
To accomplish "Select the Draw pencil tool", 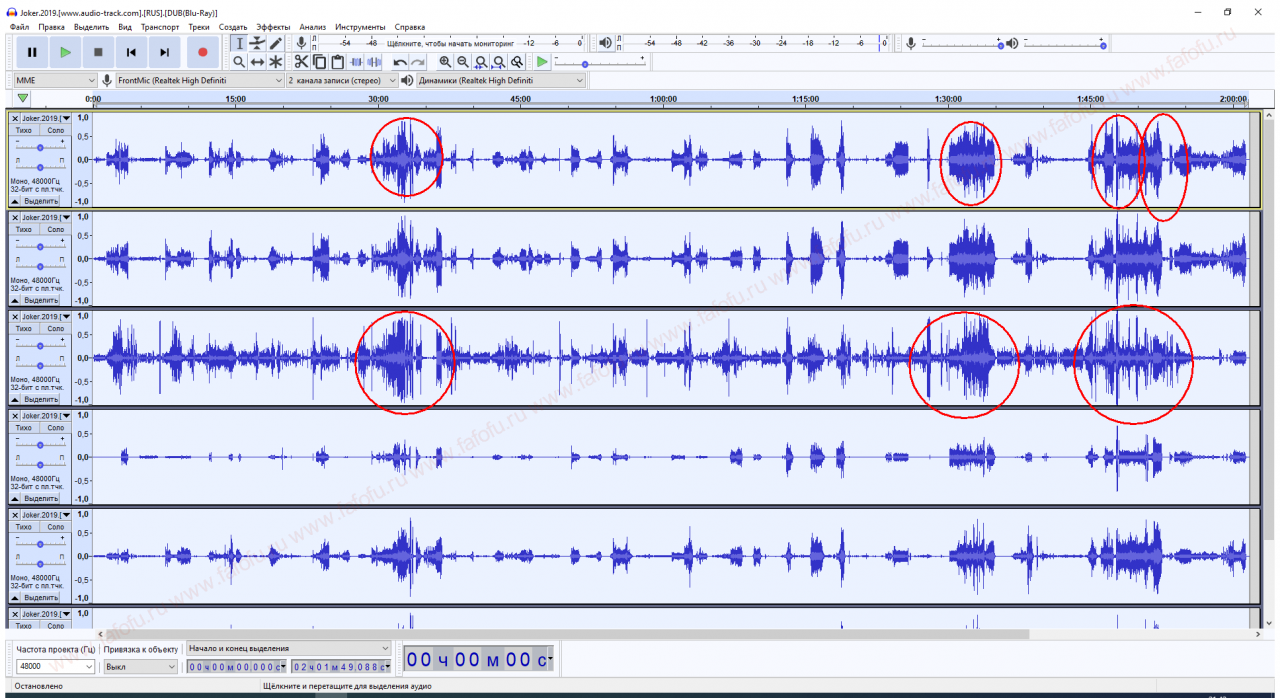I will 275,43.
